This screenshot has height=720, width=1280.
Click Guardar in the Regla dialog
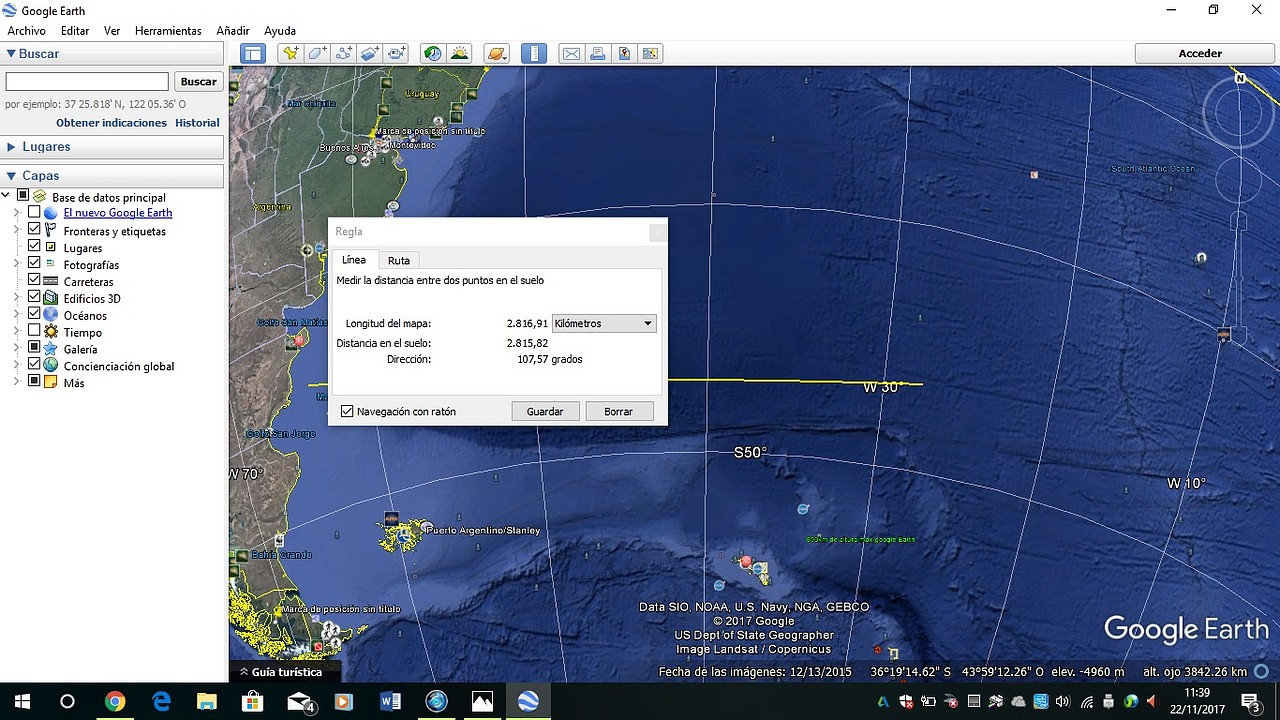coord(545,411)
